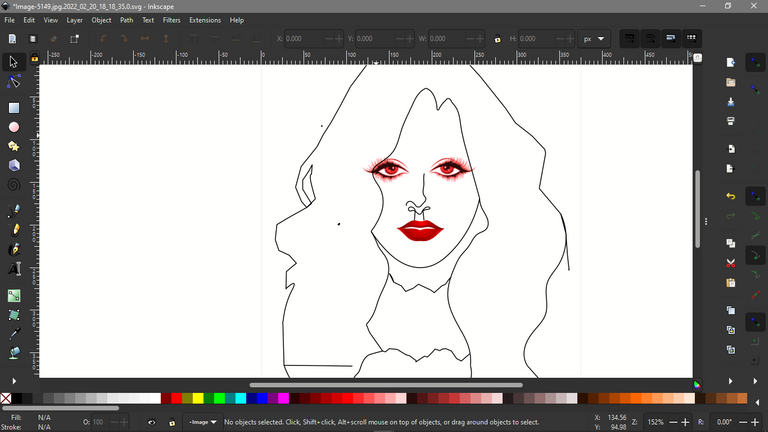Screen dimensions: 768x432
Task: Open the Layer menu
Action: (x=74, y=20)
